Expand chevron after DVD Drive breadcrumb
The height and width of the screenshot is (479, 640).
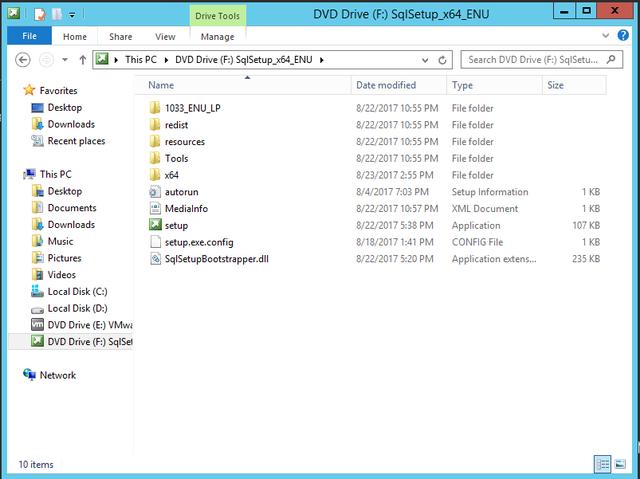(322, 60)
